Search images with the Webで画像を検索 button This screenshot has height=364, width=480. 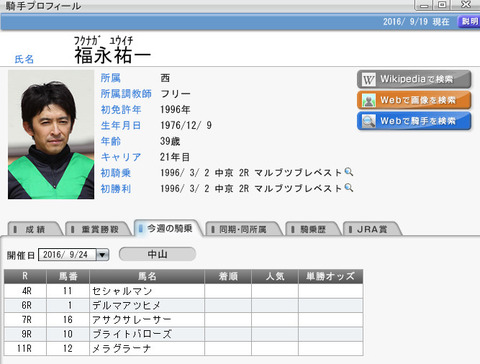(414, 100)
